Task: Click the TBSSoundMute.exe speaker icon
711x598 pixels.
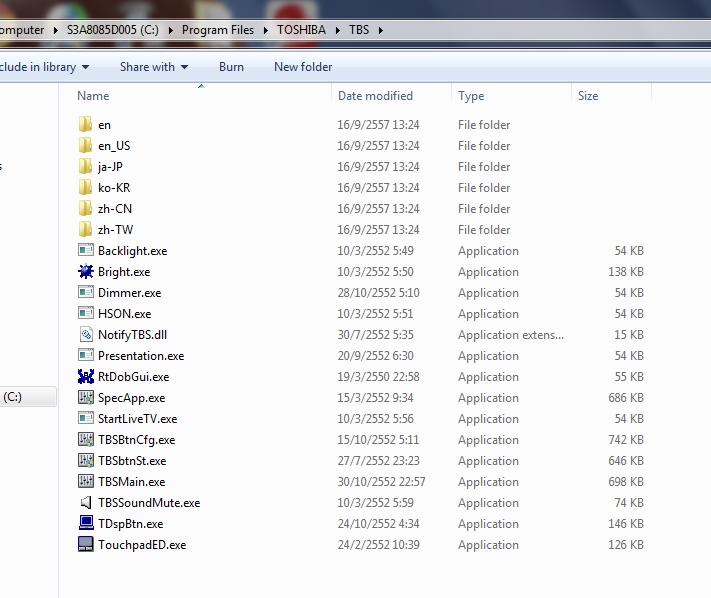Action: [86, 502]
